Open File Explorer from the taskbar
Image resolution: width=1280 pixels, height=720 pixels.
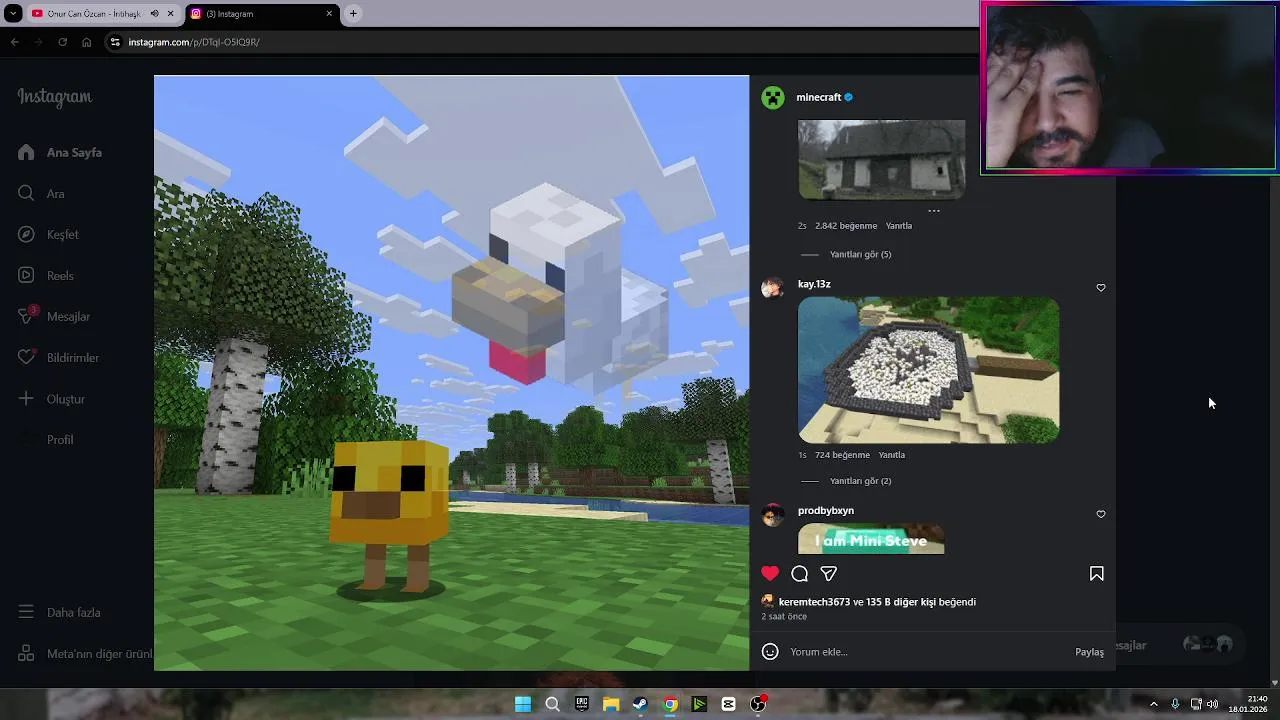[611, 704]
